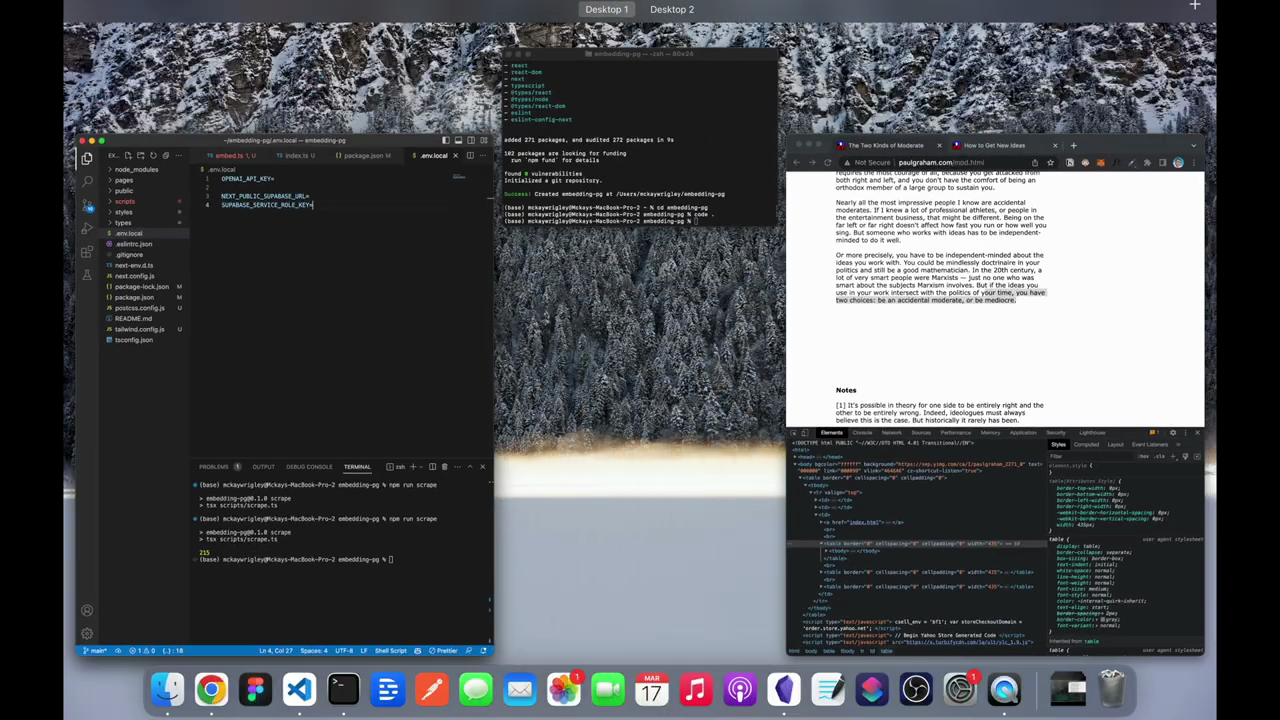
Task: Expand the styles folder
Action: tap(123, 212)
